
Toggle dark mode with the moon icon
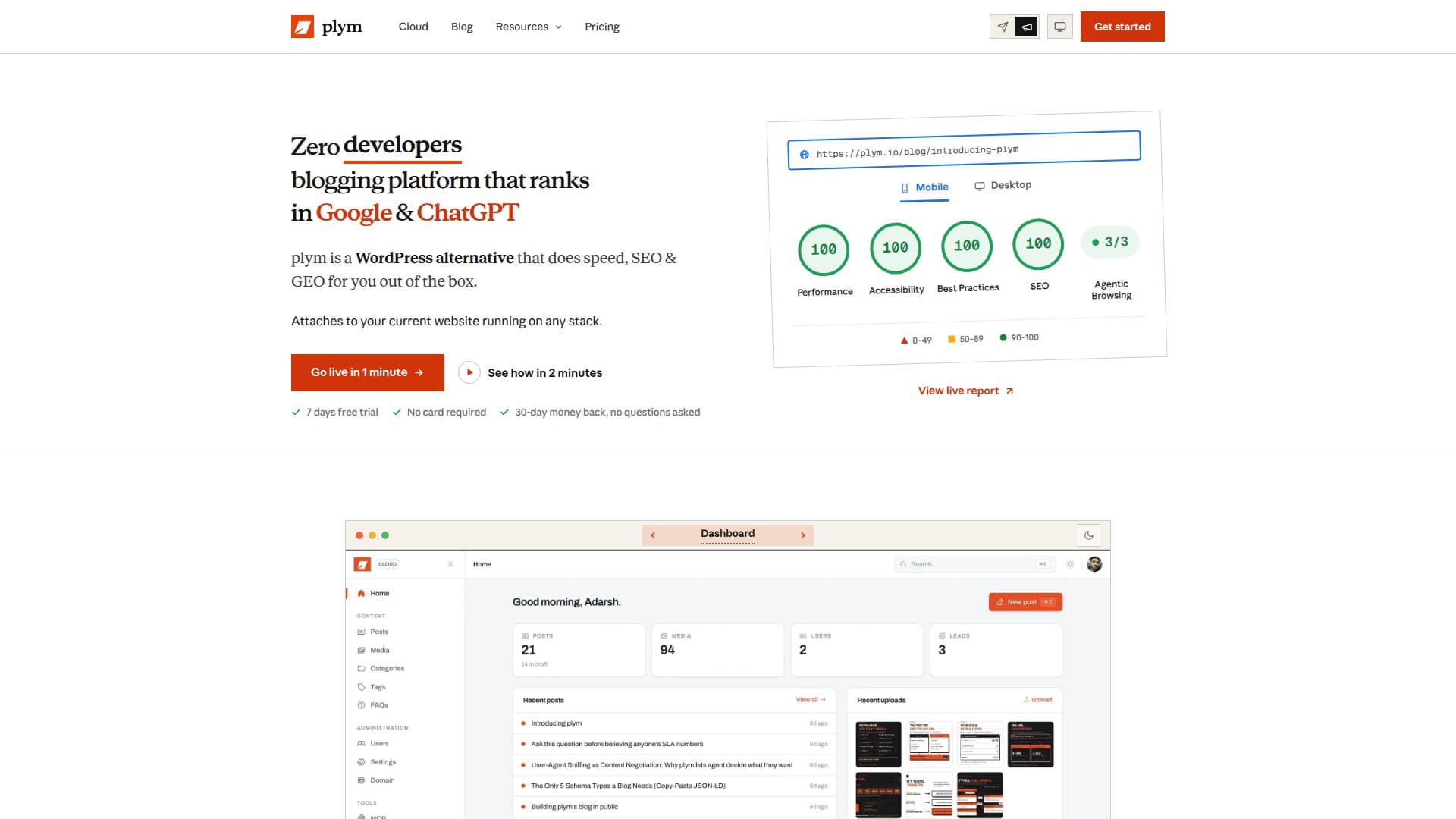pos(1089,535)
